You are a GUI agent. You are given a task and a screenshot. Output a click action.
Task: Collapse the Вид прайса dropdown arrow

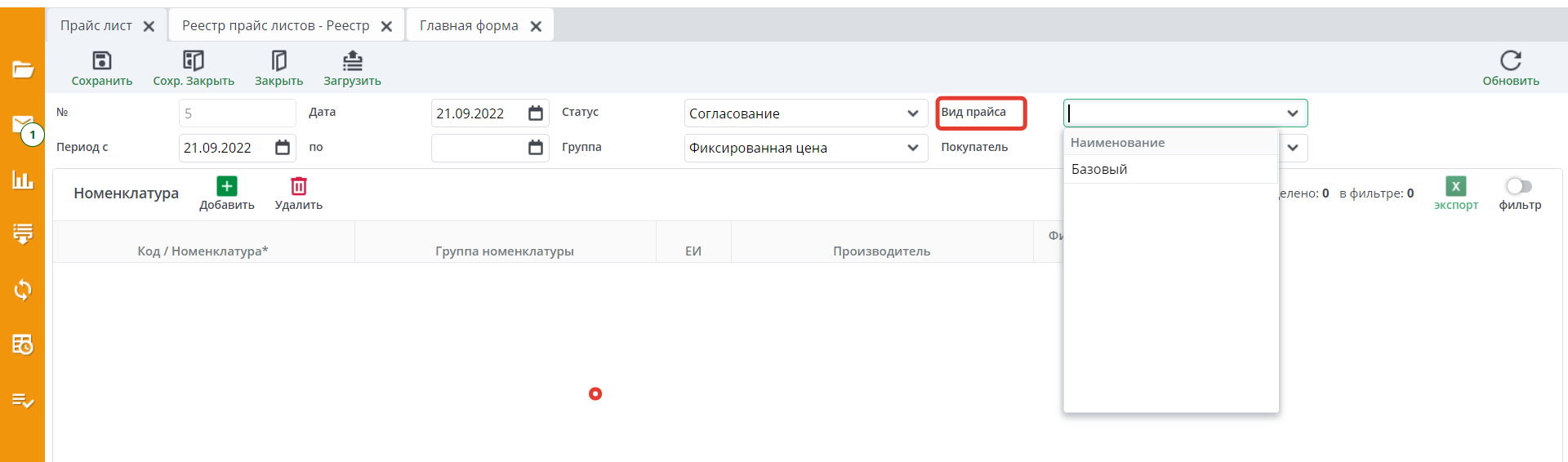click(1292, 113)
